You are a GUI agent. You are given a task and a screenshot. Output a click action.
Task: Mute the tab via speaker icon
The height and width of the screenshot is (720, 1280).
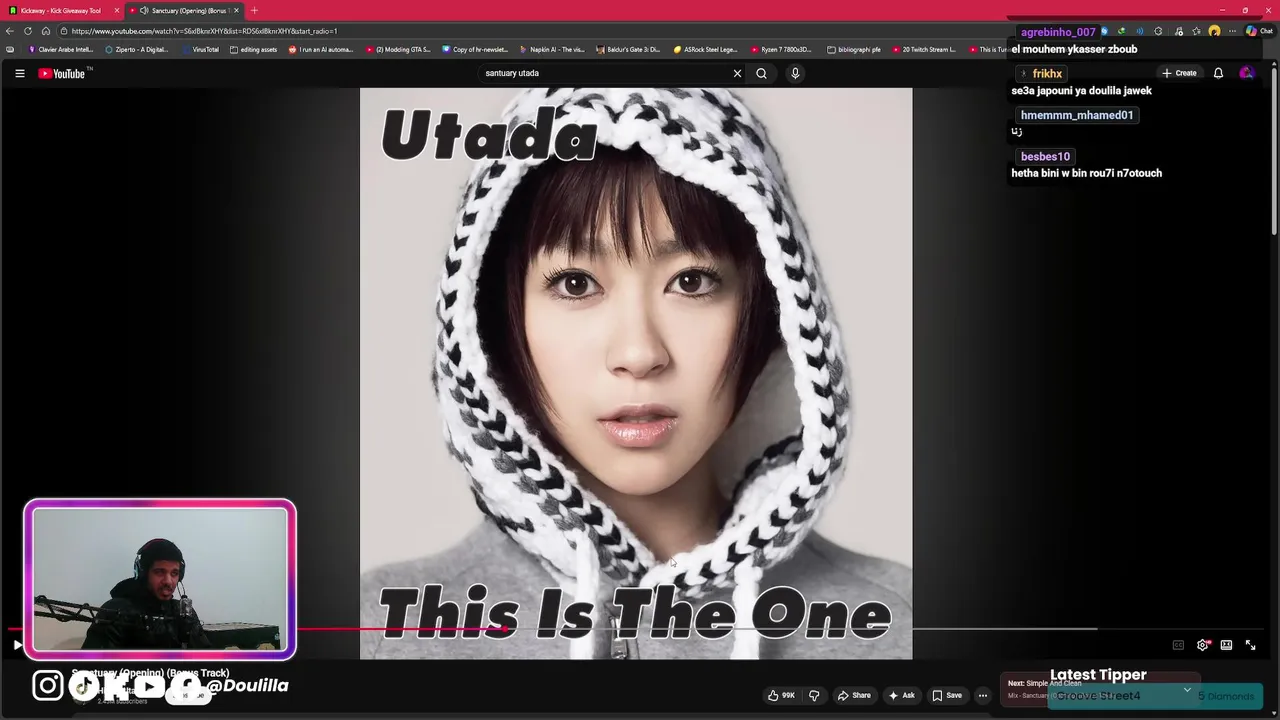point(144,10)
